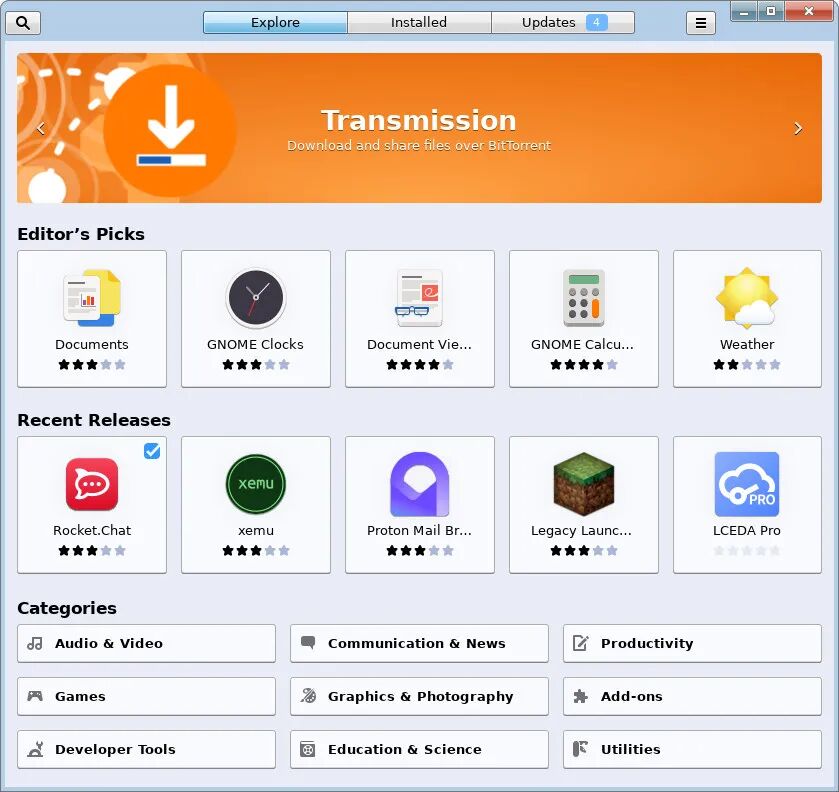Open the Rocket.Chat app icon
The image size is (839, 792).
tap(92, 484)
